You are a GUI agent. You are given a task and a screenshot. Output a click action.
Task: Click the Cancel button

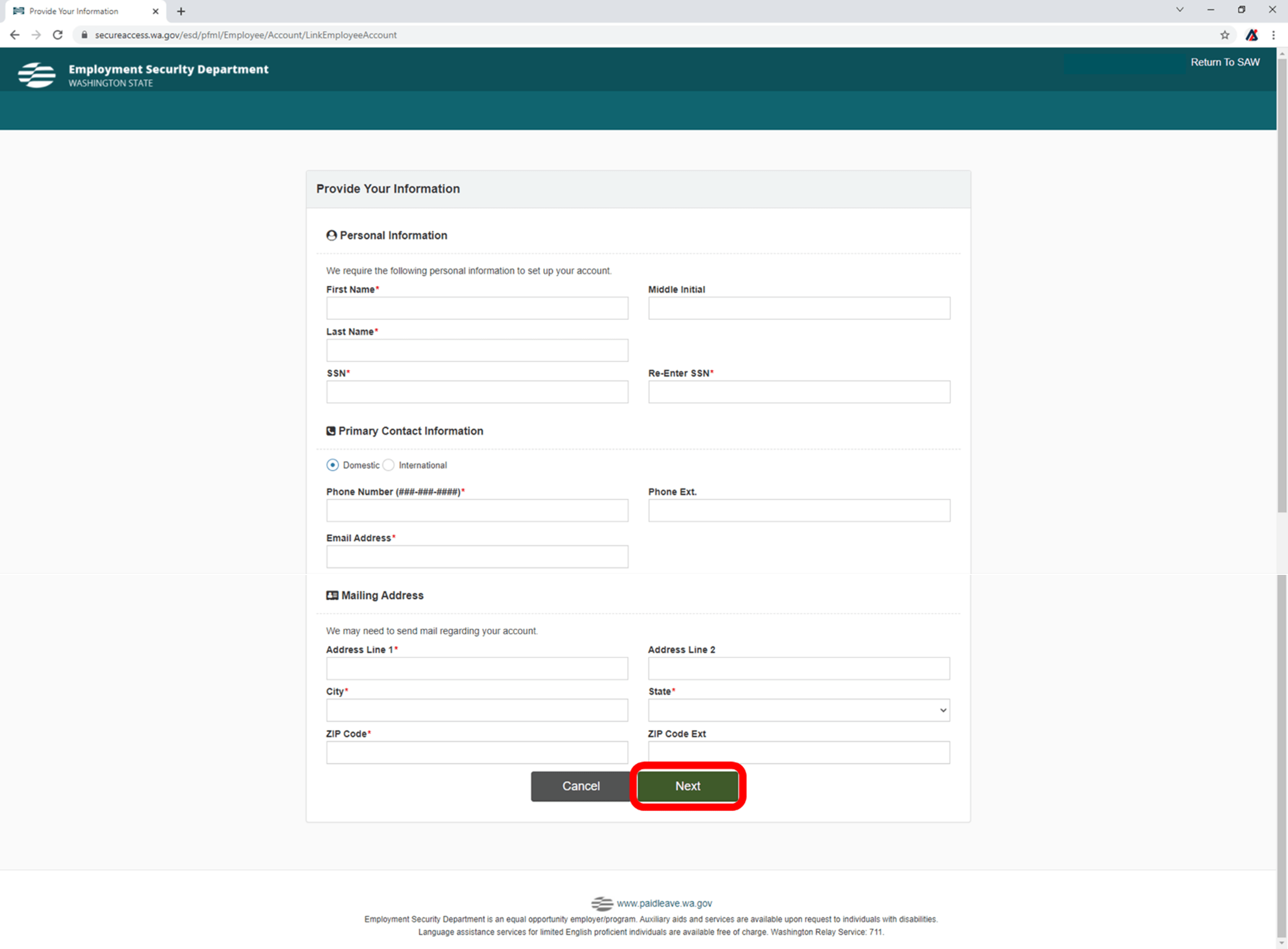click(580, 787)
